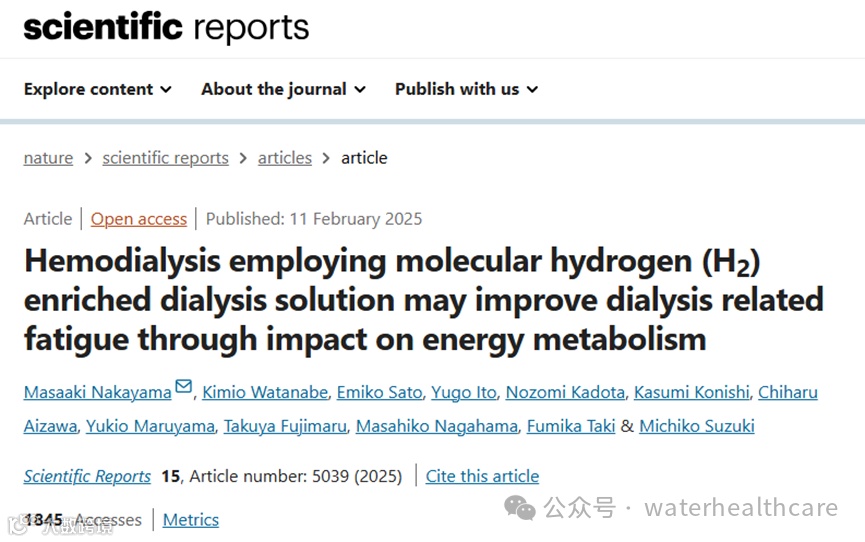865x542 pixels.
Task: Open author Masaaki Nakayama's profile
Action: [x=97, y=392]
